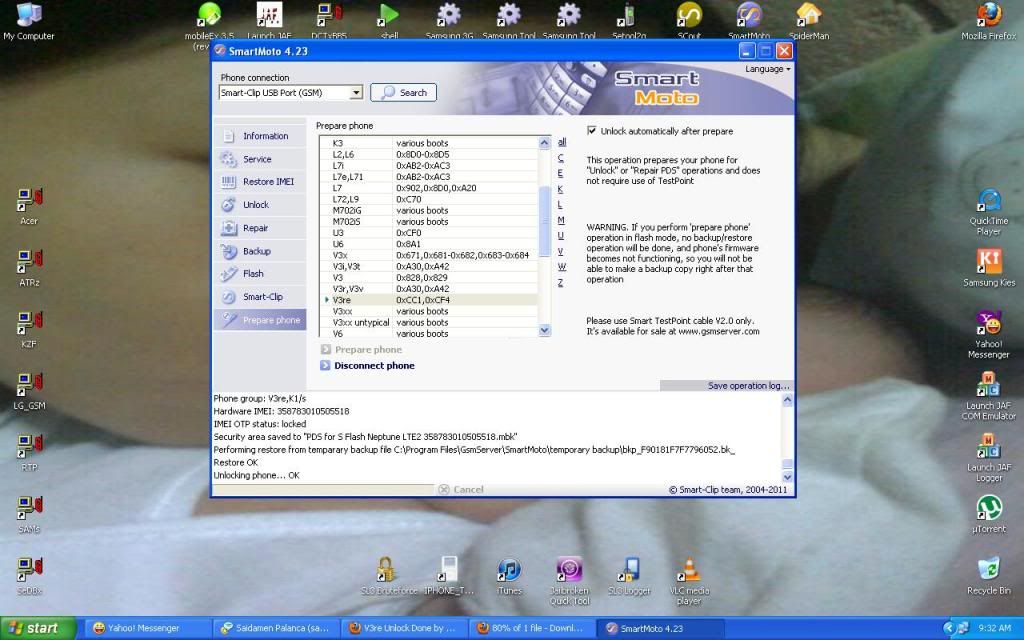Filter phone list by letter Z
Screen dimensions: 1024x640
coord(560,283)
